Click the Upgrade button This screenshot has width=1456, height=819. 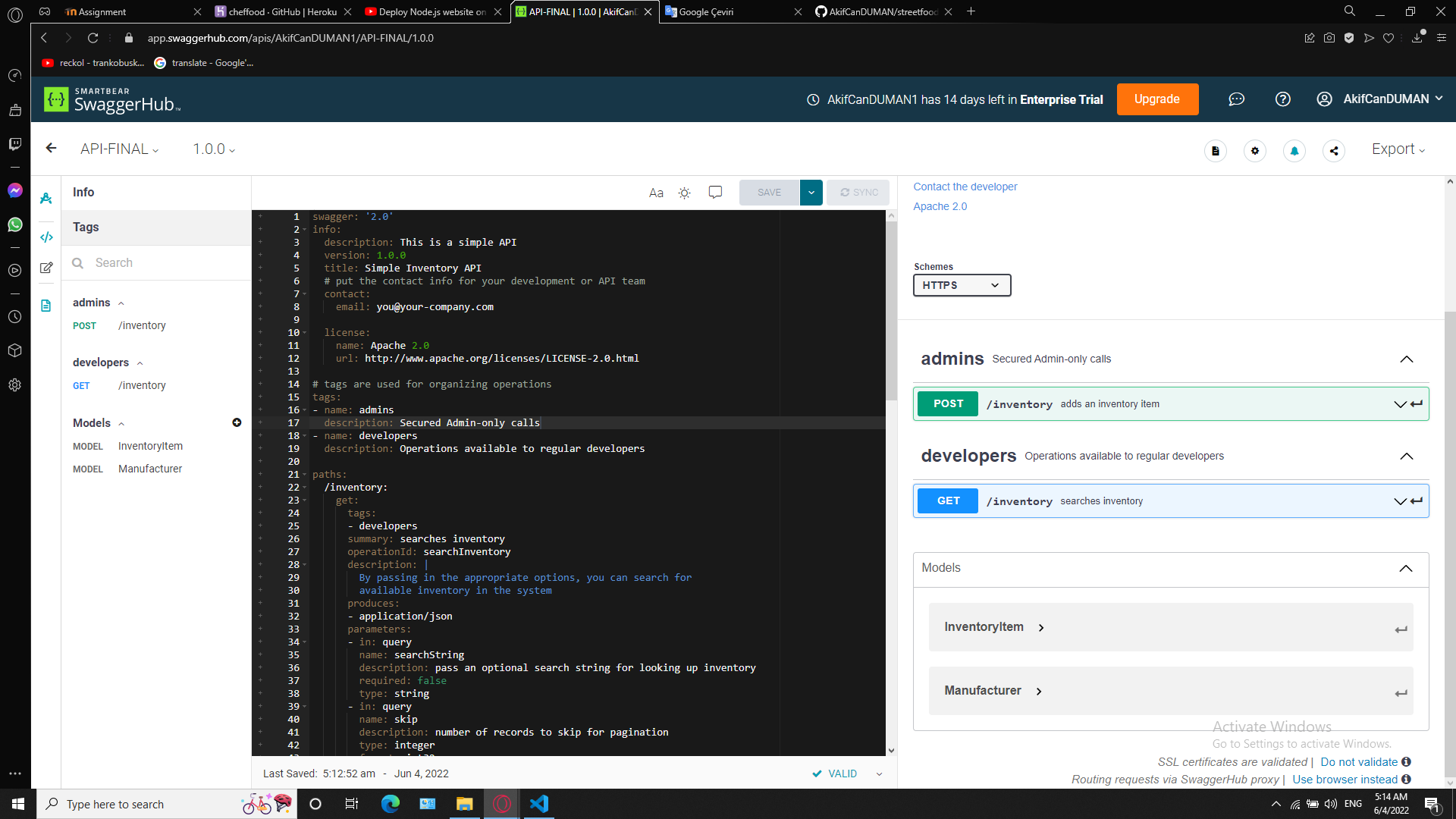pyautogui.click(x=1157, y=99)
